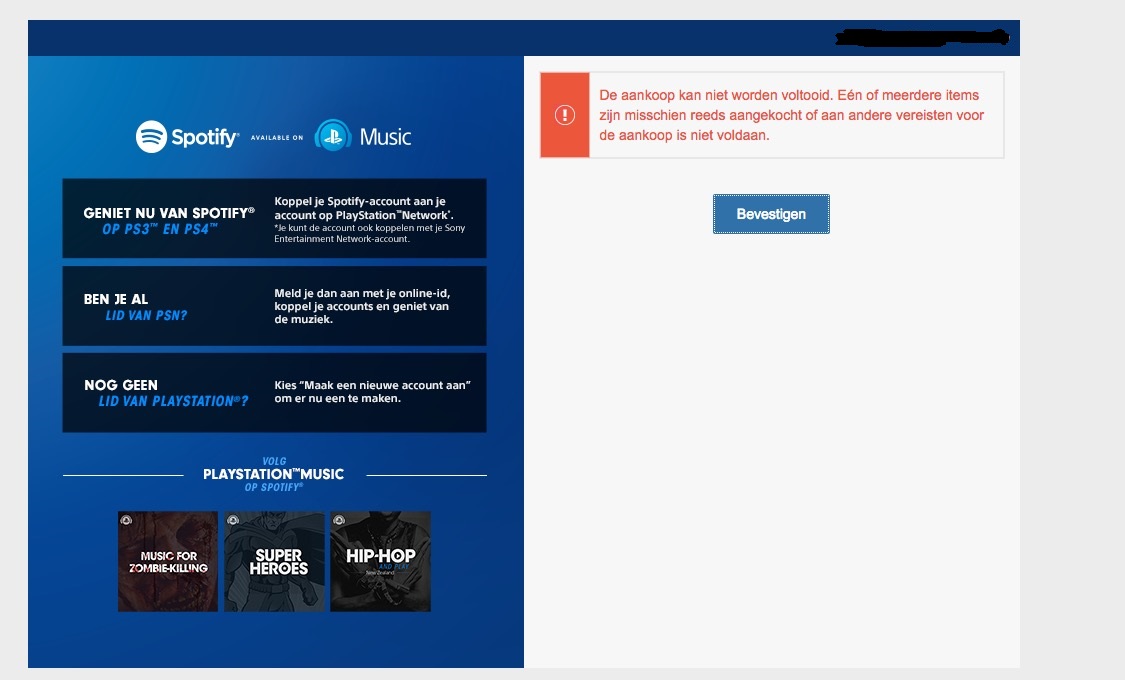The image size is (1125, 680).
Task: Click the PlayStation Music headphone logo
Action: 332,136
